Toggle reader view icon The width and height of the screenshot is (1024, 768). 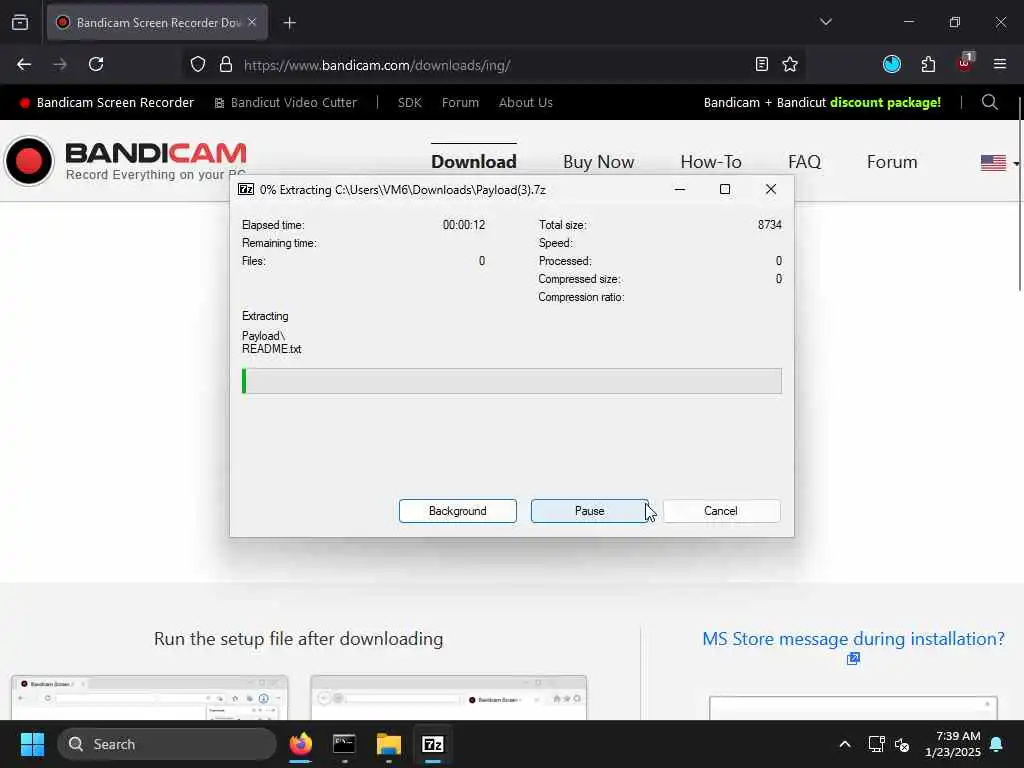(761, 64)
